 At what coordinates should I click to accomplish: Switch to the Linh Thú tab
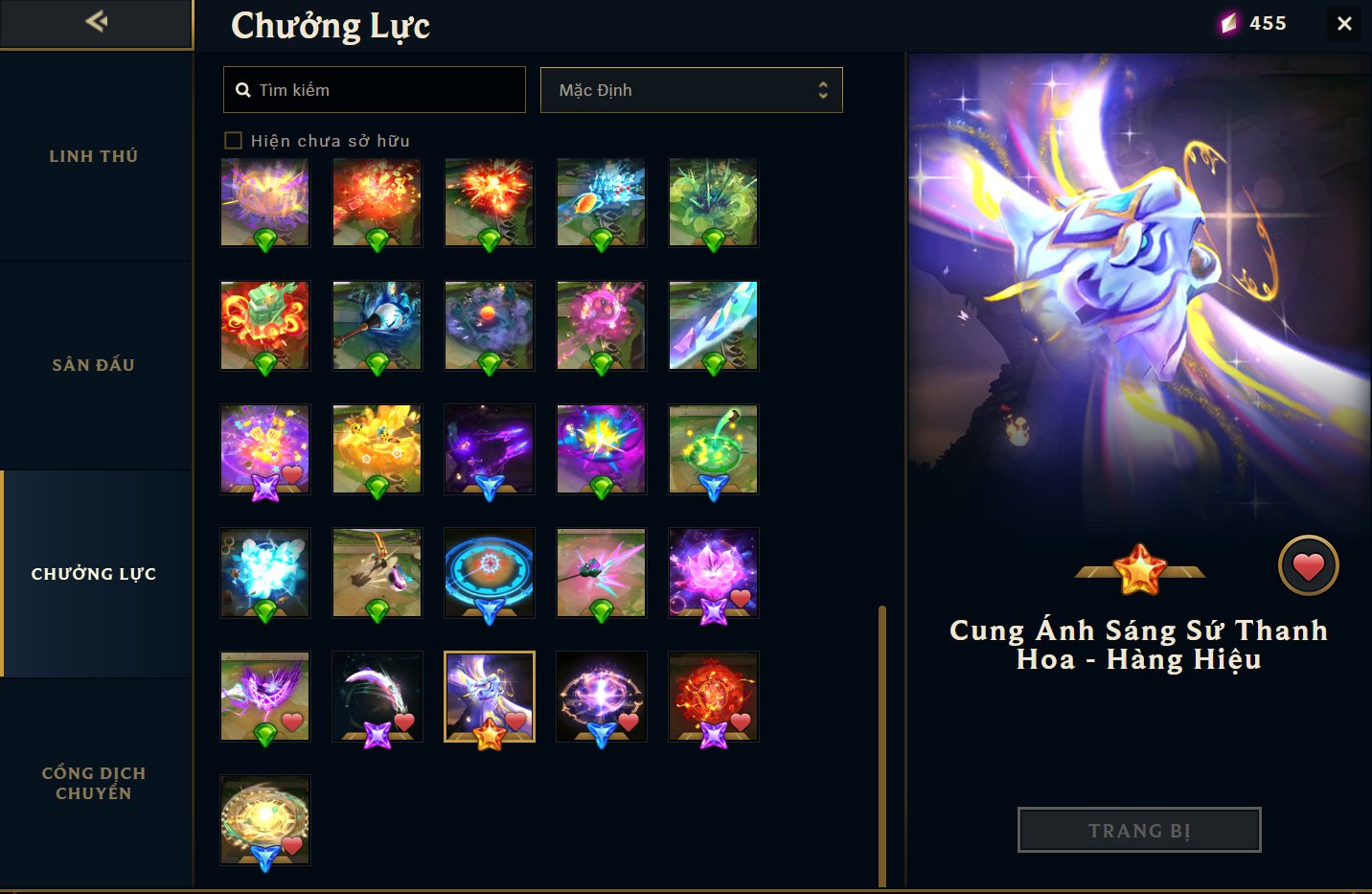coord(94,156)
